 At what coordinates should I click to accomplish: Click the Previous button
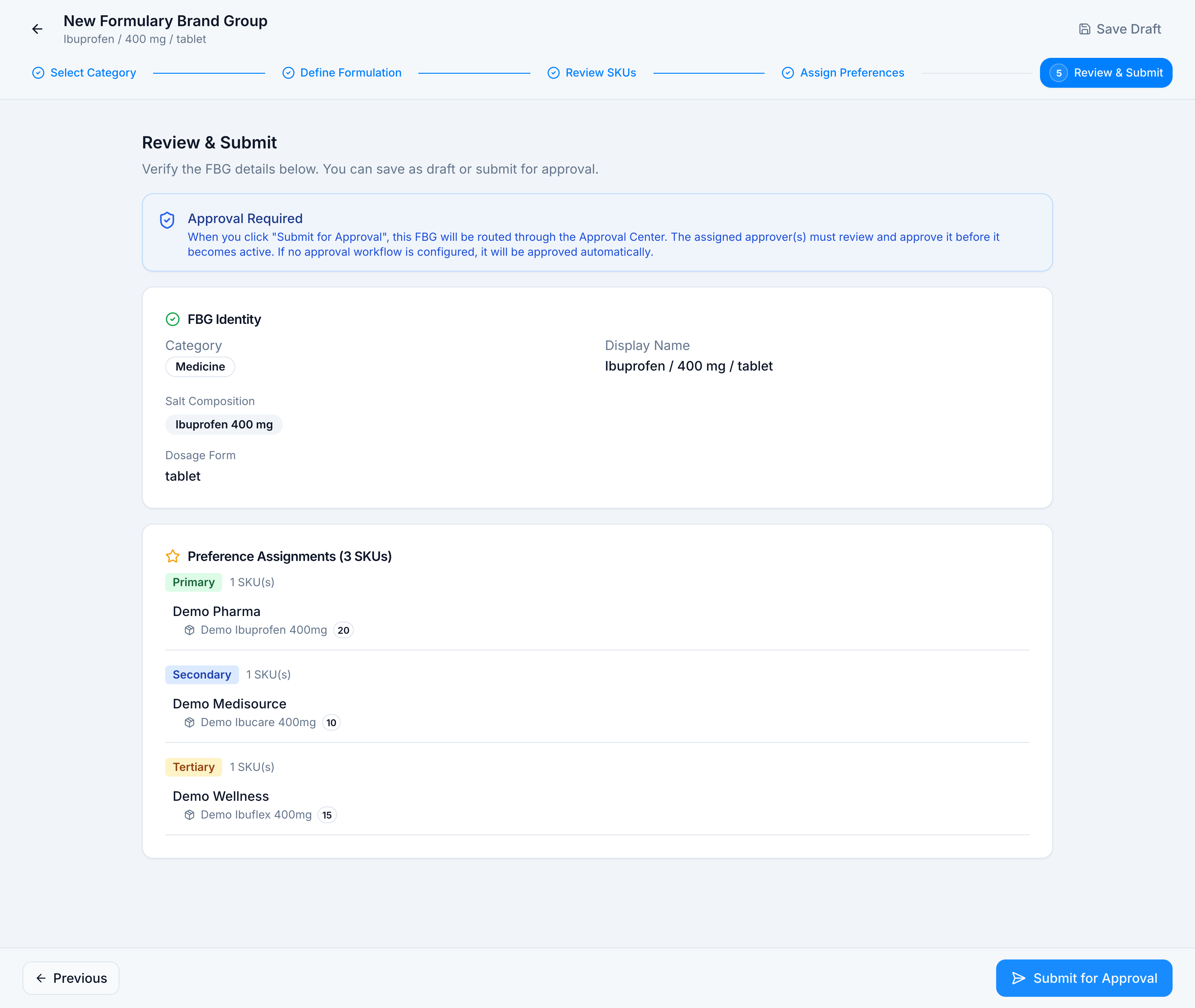click(71, 978)
